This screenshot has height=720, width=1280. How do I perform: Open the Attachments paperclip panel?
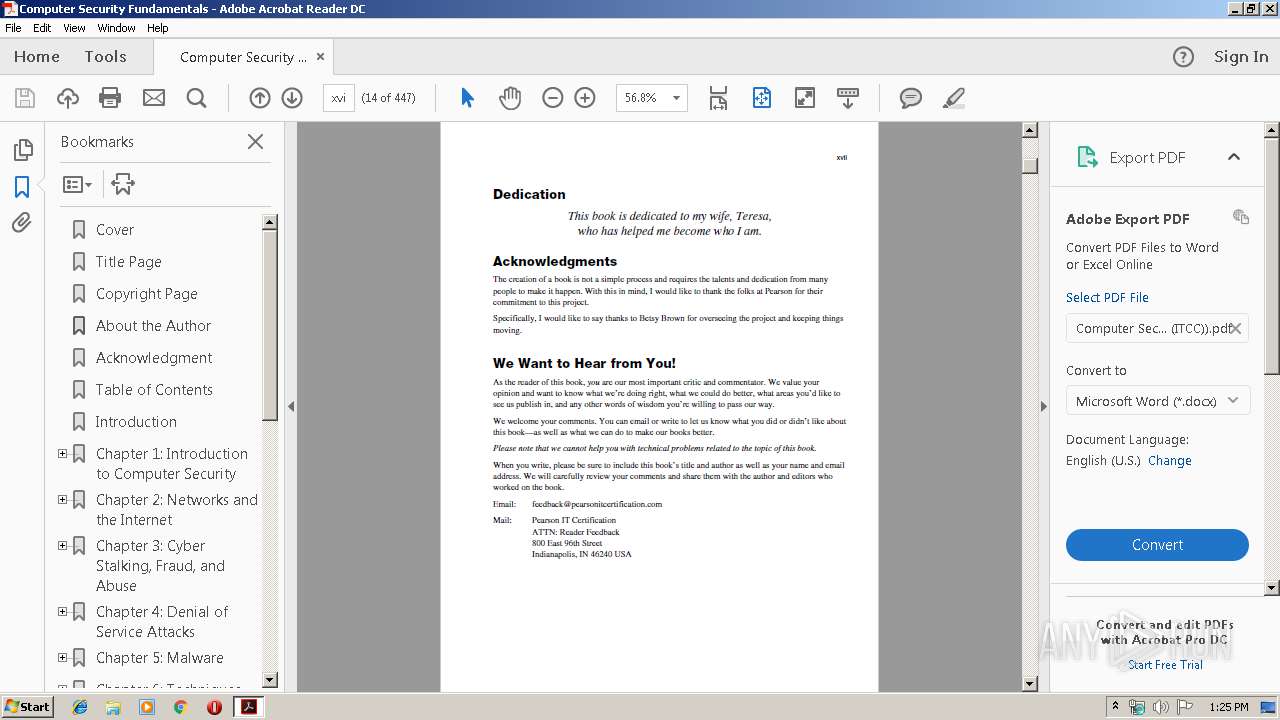(22, 222)
